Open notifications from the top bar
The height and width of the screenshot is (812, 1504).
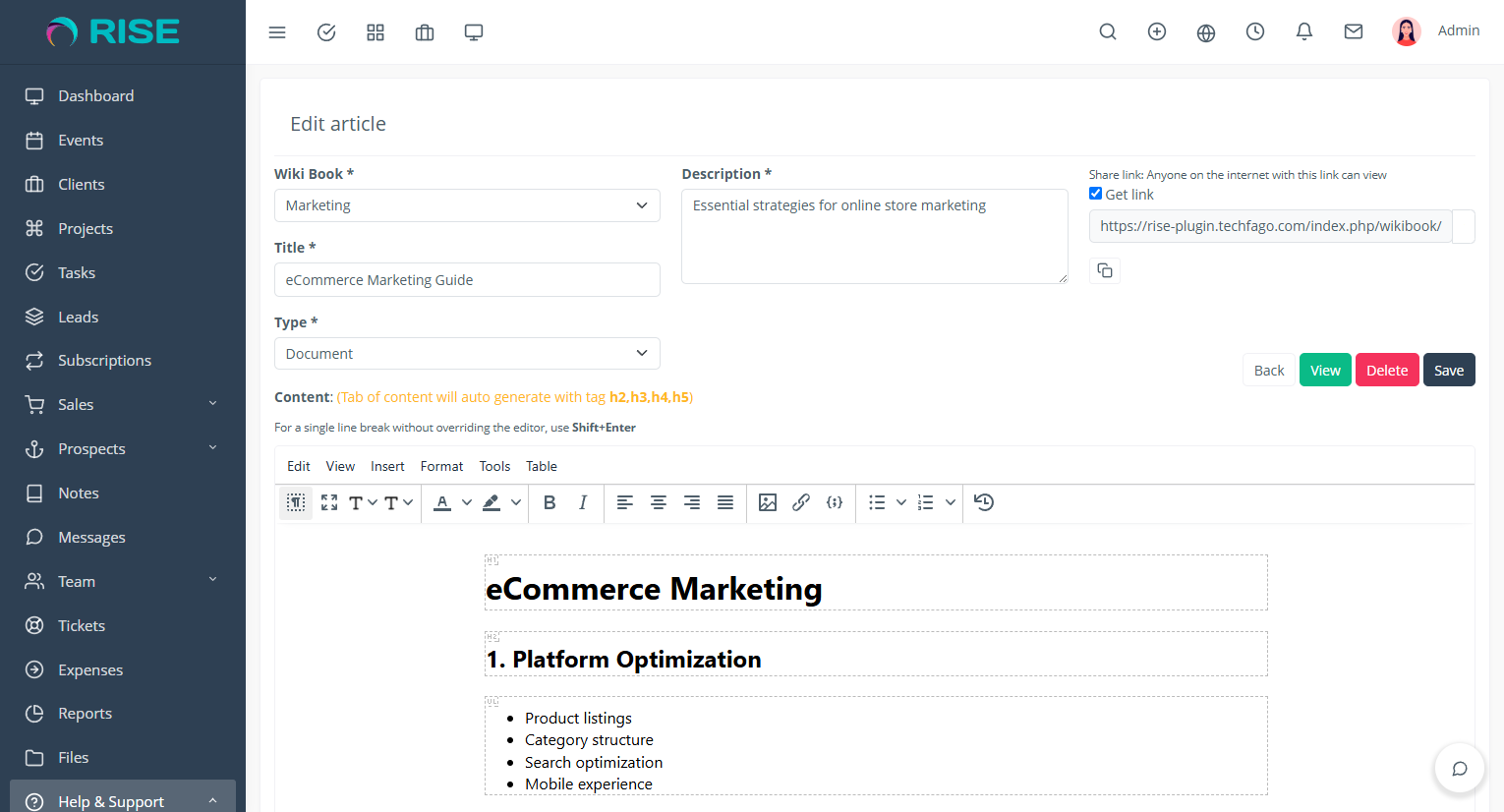click(1304, 31)
